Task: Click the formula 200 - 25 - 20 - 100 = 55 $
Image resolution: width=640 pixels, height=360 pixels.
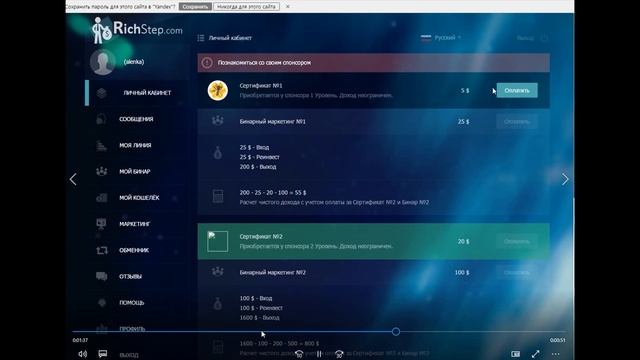Action: 273,193
